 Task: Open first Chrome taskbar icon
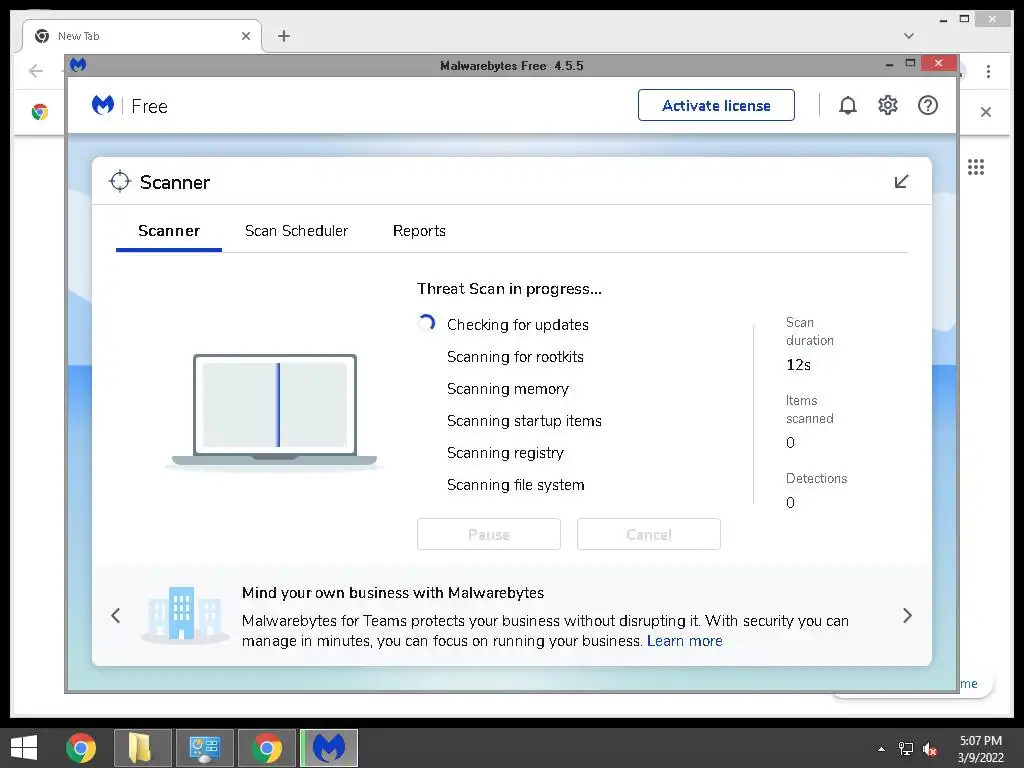coord(81,748)
